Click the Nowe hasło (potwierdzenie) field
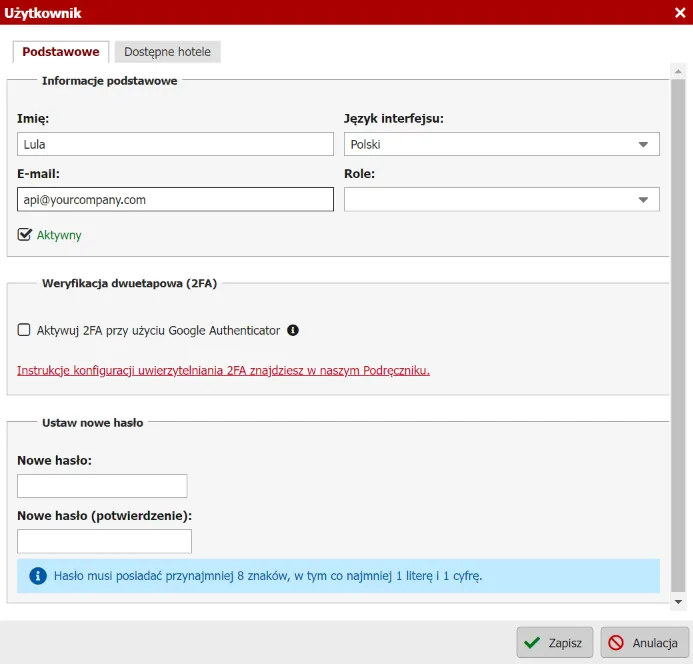Viewport: 693px width, 664px height. pyautogui.click(x=104, y=541)
